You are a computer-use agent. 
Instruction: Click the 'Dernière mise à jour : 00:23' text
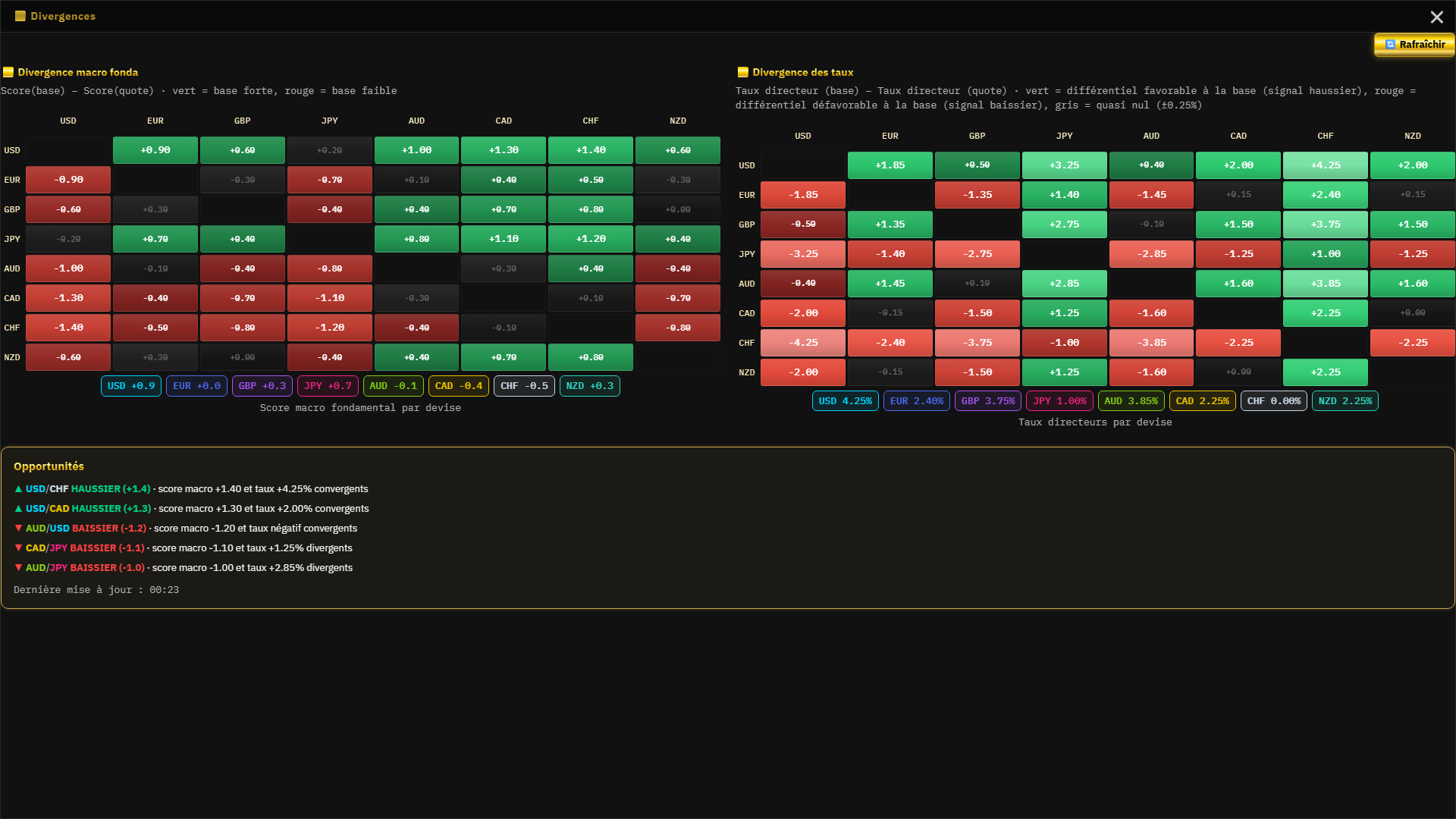click(96, 590)
